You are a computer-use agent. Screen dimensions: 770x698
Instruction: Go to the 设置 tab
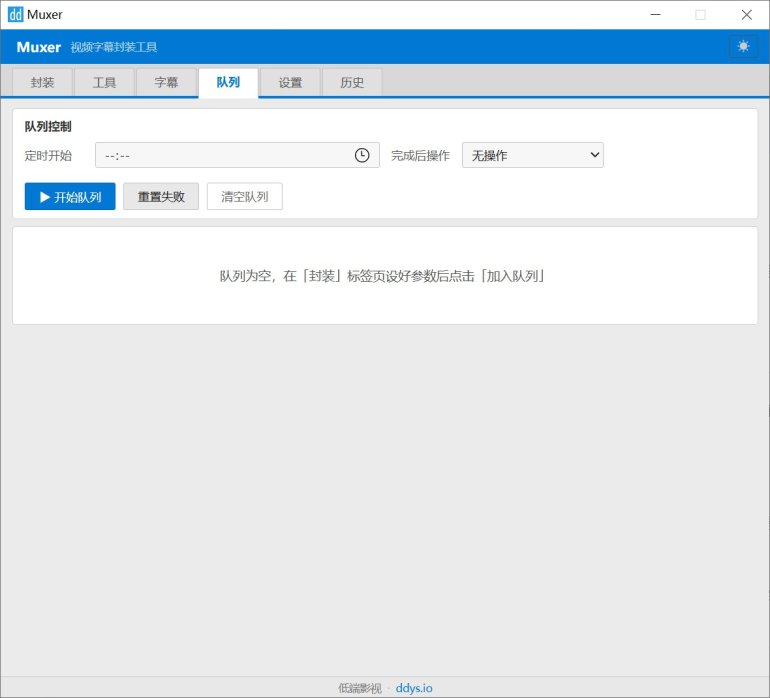click(x=290, y=83)
